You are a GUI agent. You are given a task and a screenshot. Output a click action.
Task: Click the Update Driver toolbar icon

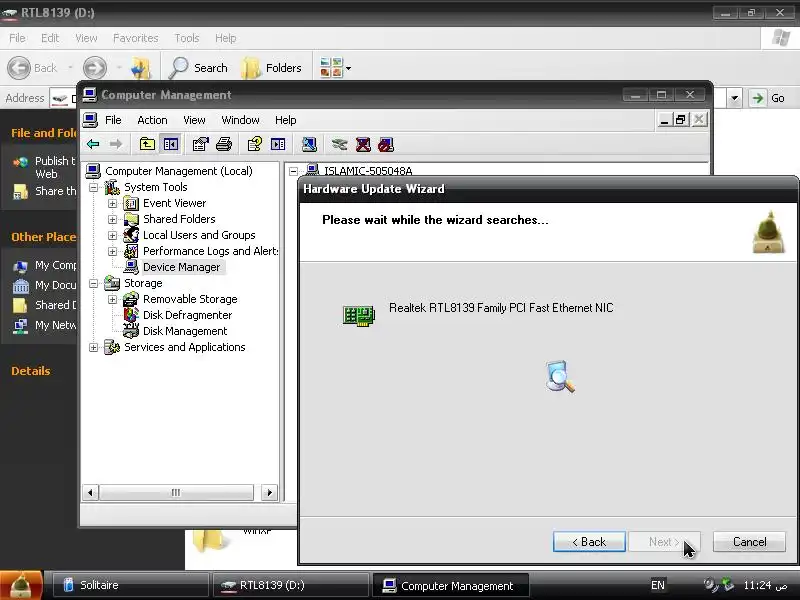click(x=339, y=144)
